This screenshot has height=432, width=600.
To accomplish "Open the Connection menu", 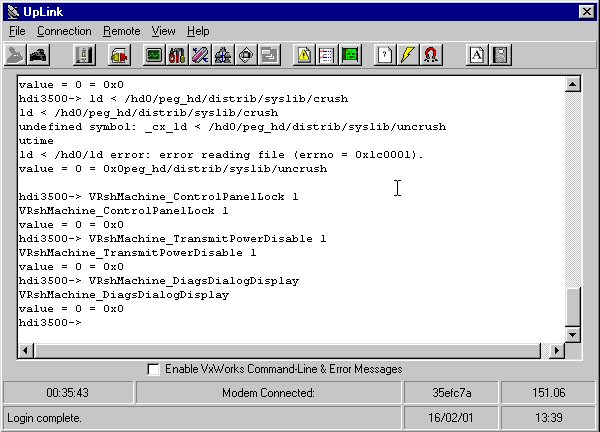I will 64,31.
